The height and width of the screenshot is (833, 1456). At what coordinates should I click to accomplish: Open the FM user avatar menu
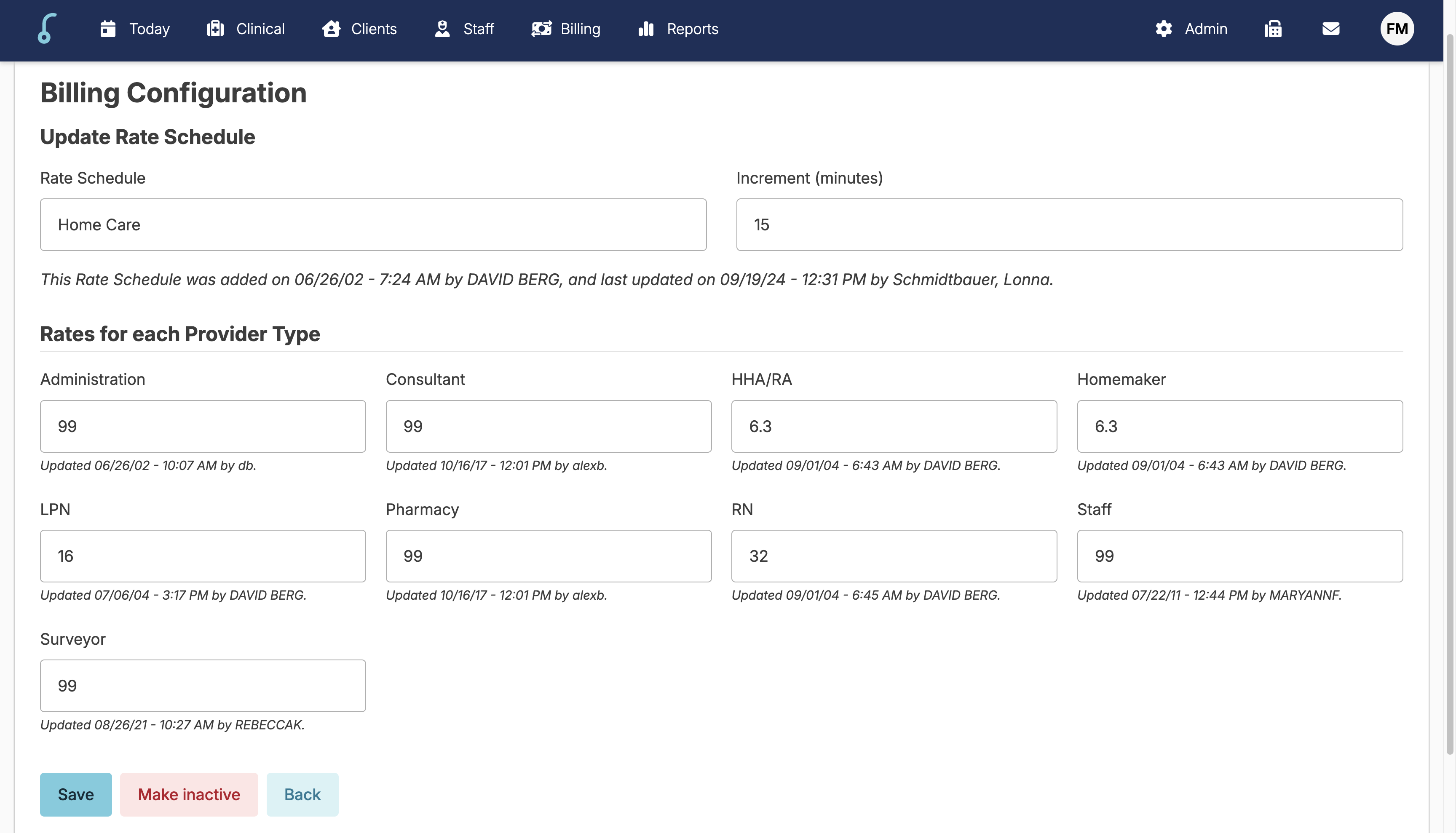click(1397, 29)
